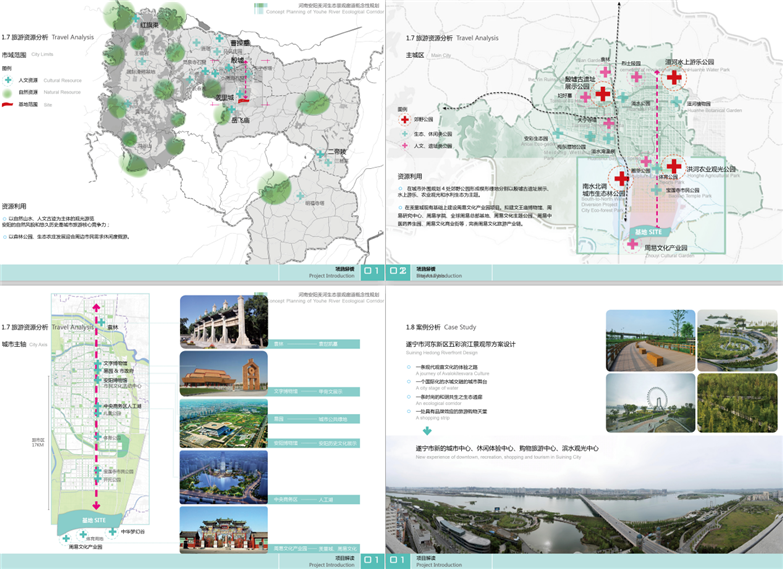Screen dimensions: 783x569
Task: Click the teal cross beside 中央商务区人工湖
Action: 98,406
